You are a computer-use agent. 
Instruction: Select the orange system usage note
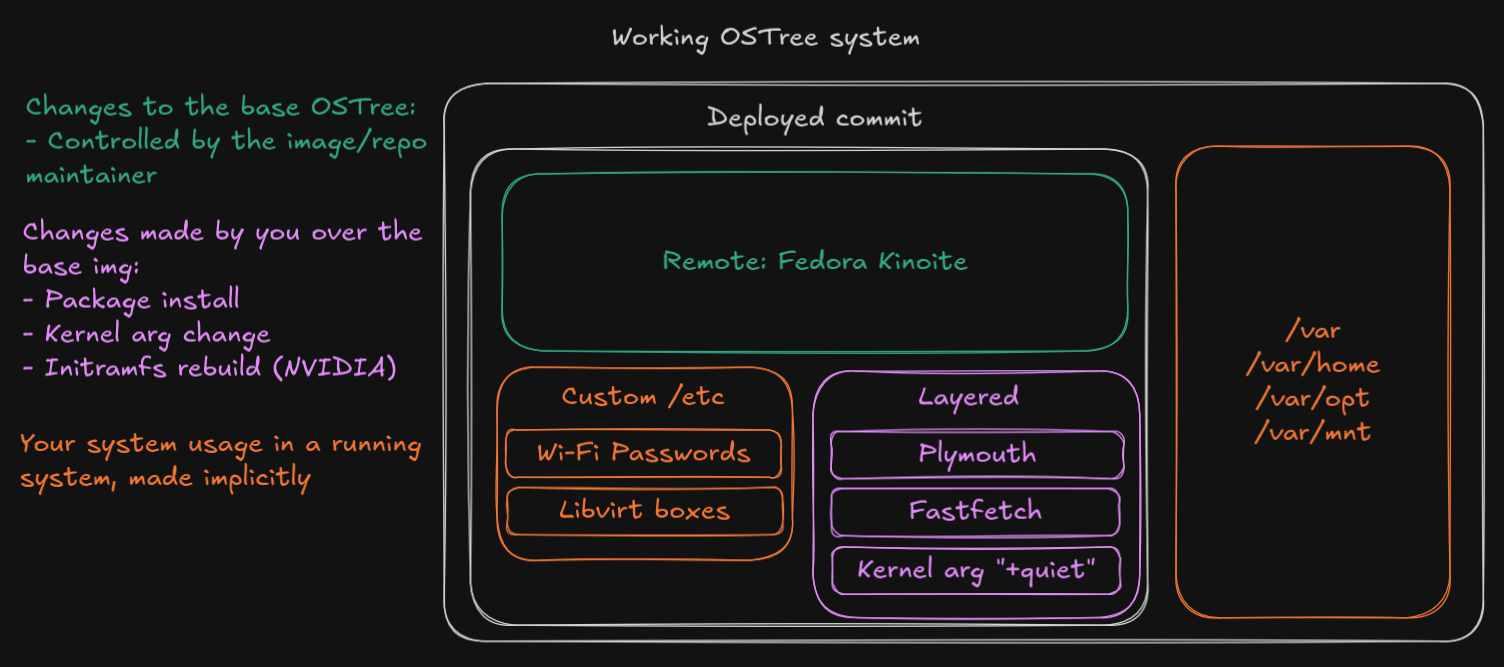(222, 460)
